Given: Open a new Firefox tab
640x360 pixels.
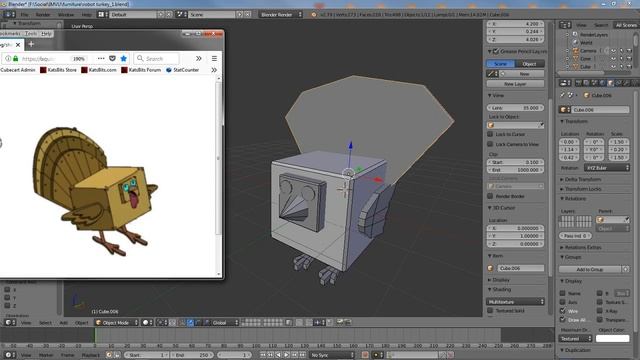Looking at the screenshot, I should click(31, 44).
